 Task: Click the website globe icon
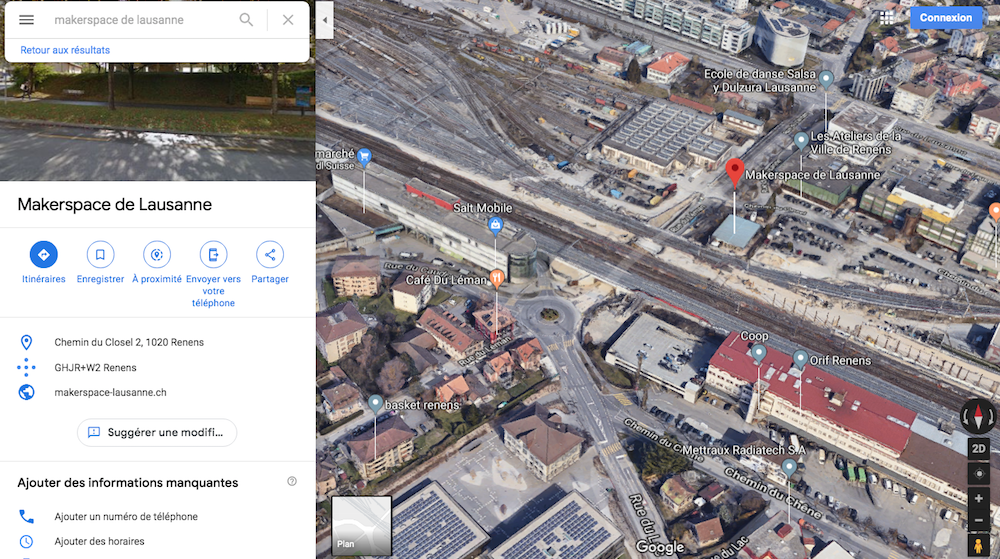click(26, 393)
